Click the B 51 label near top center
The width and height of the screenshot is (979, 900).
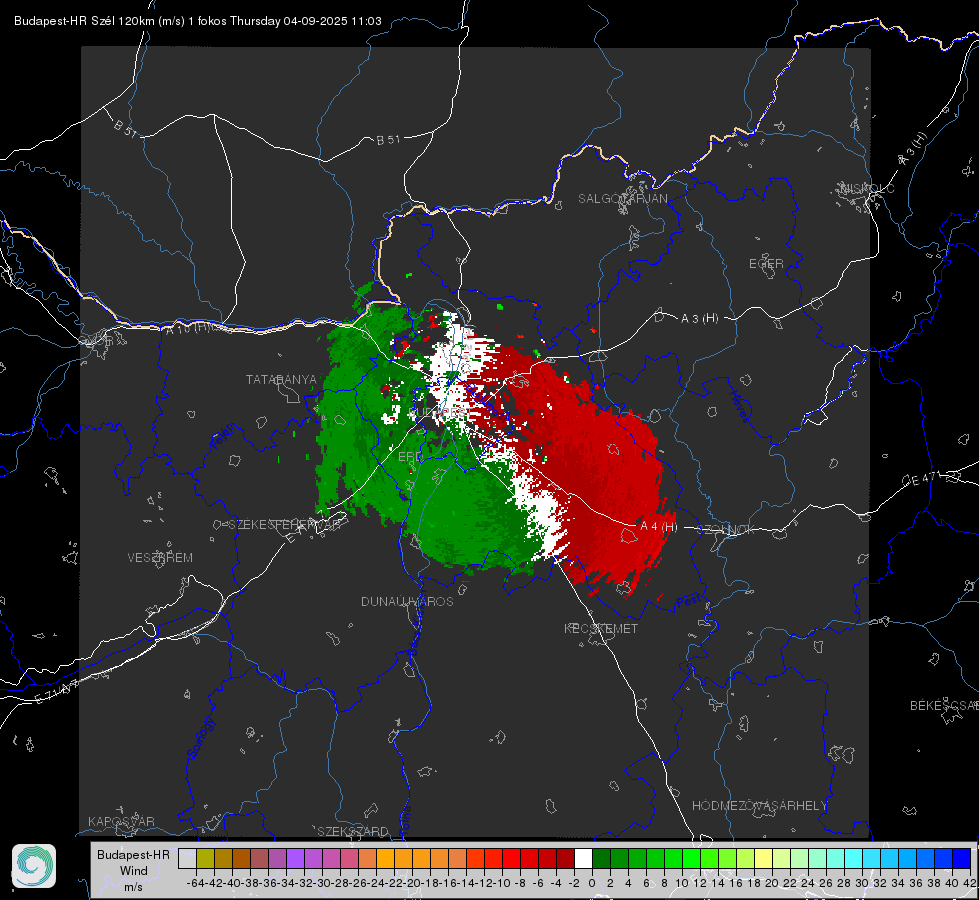tap(388, 140)
